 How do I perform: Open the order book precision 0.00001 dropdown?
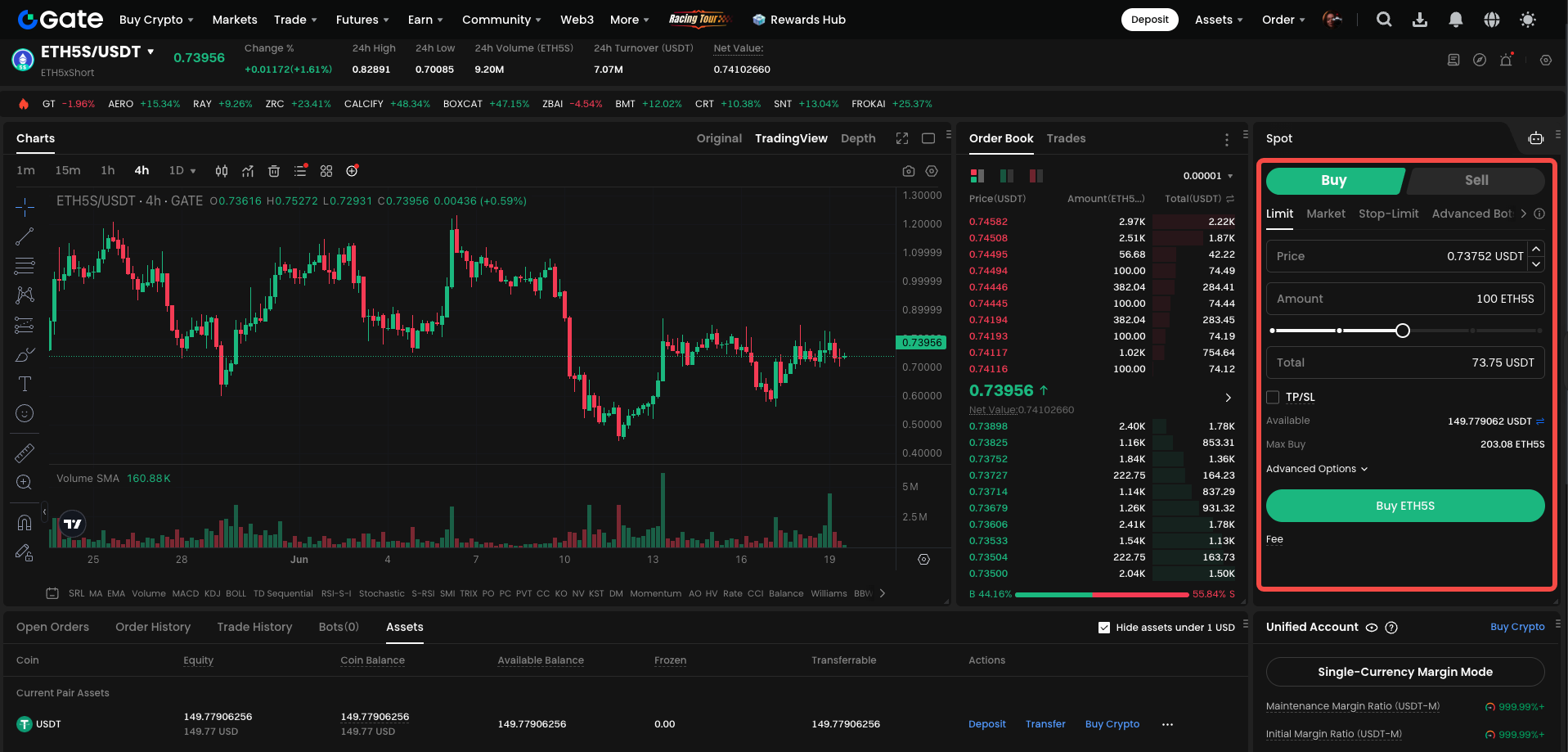click(x=1207, y=176)
